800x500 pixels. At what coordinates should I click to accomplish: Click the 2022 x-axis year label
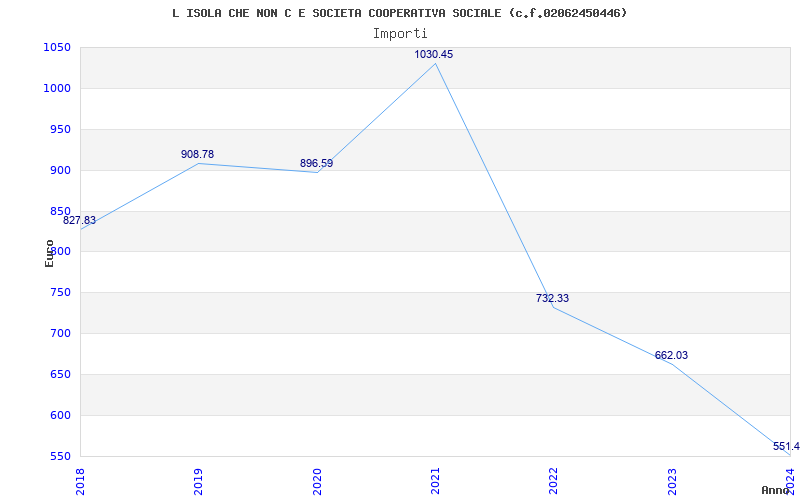(x=554, y=482)
